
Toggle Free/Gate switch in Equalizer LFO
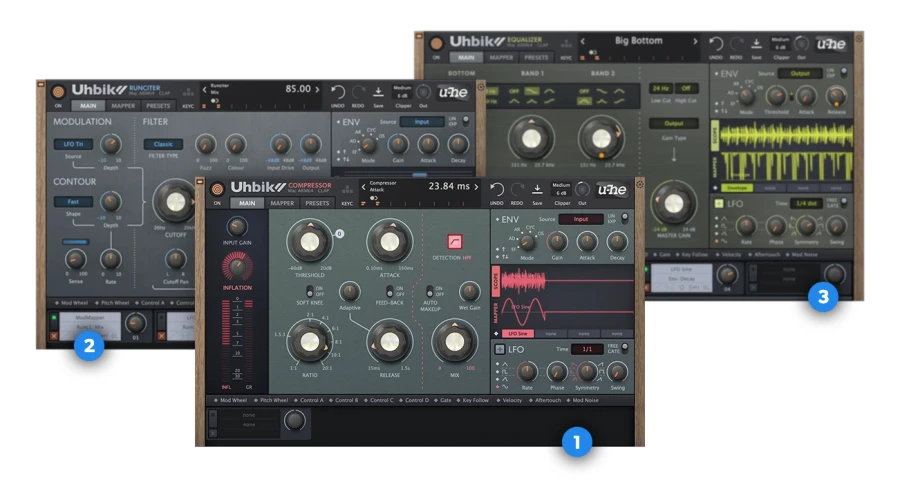click(x=844, y=203)
